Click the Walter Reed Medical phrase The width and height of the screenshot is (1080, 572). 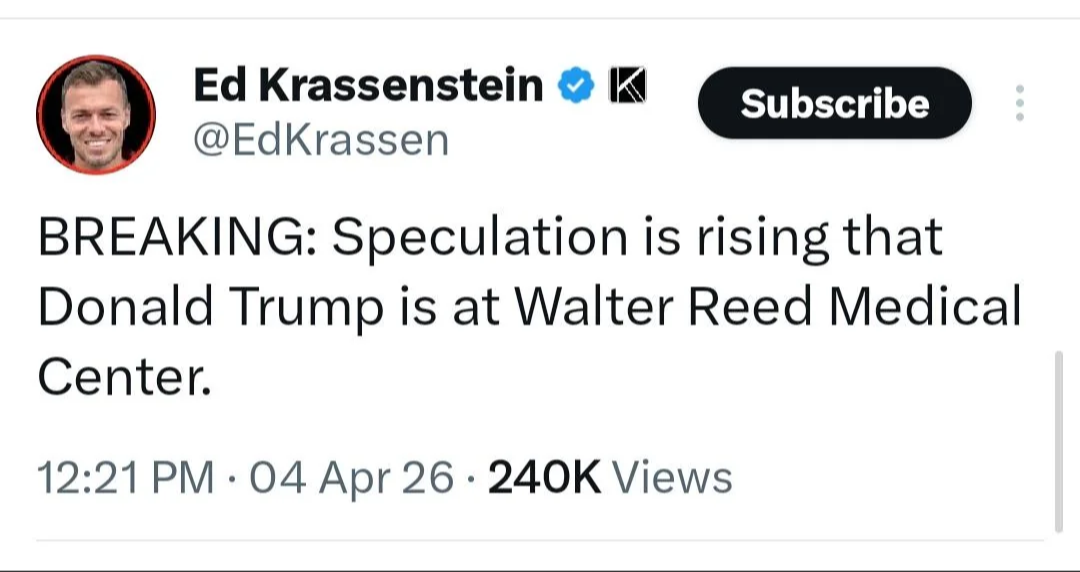[767, 308]
